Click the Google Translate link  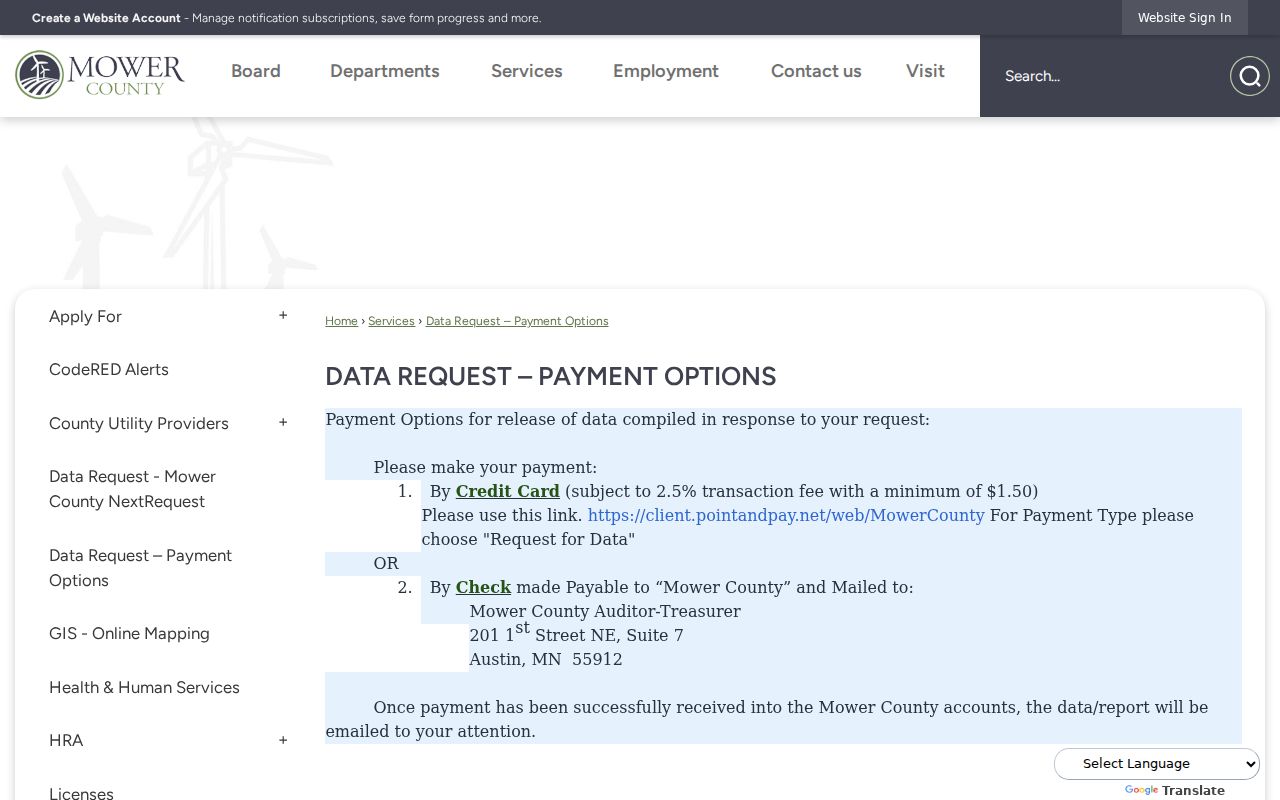(x=1175, y=790)
